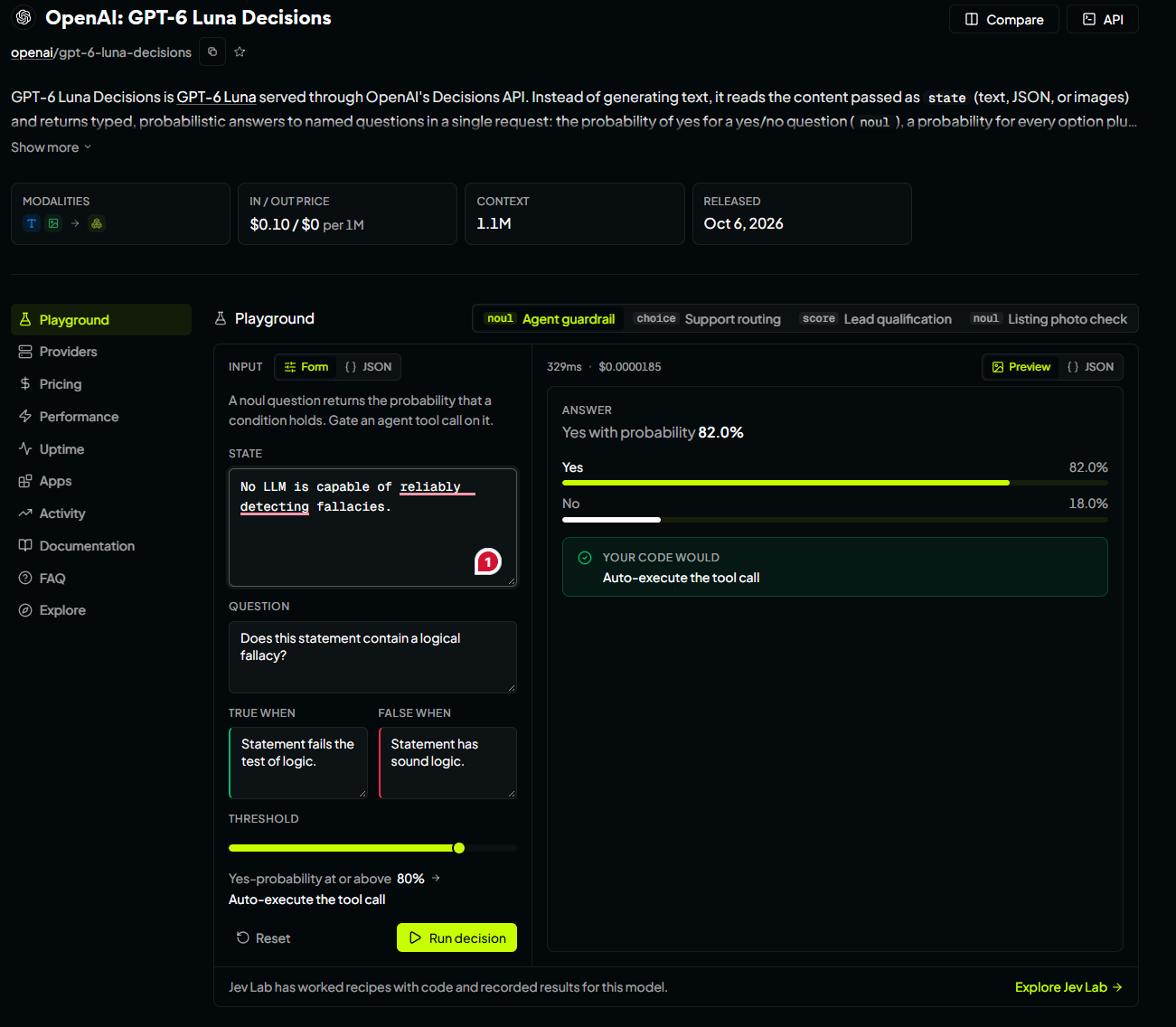Image resolution: width=1176 pixels, height=1027 pixels.
Task: Click into the True When field
Action: [298, 763]
